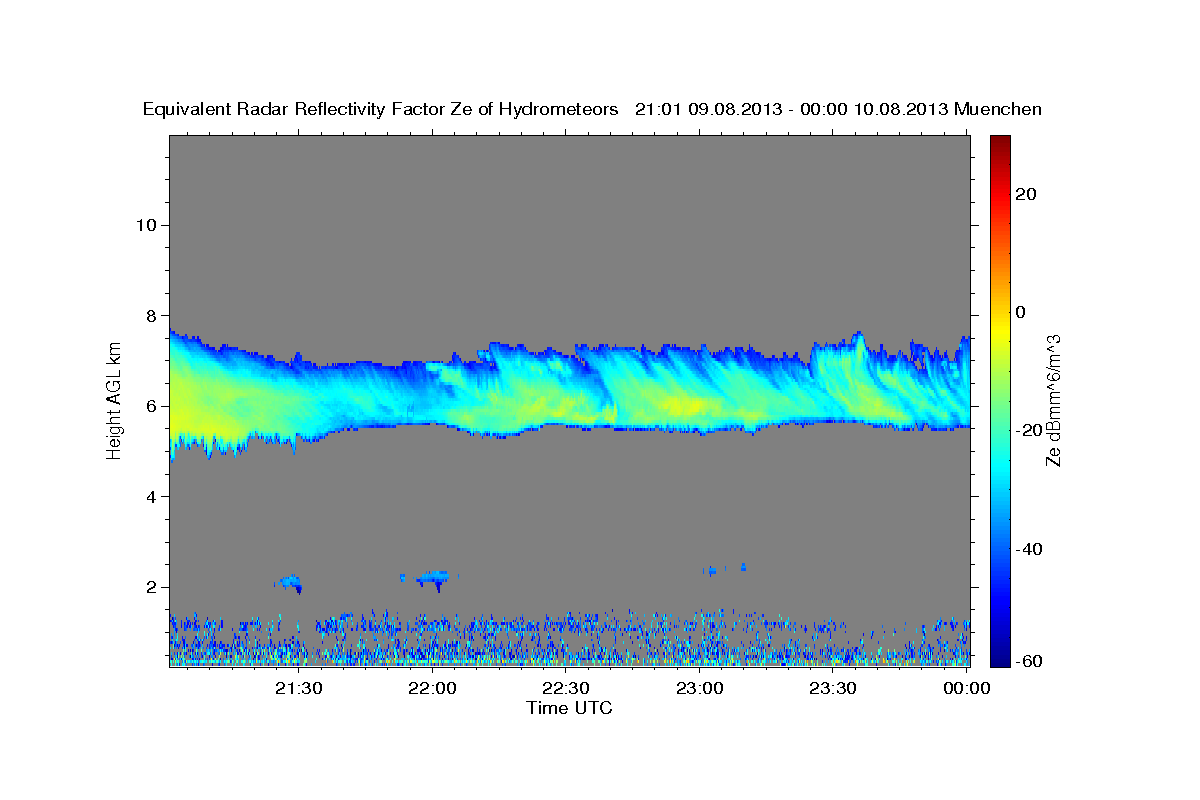The height and width of the screenshot is (800, 1200).
Task: Click the height tick label 6
Action: tap(152, 406)
